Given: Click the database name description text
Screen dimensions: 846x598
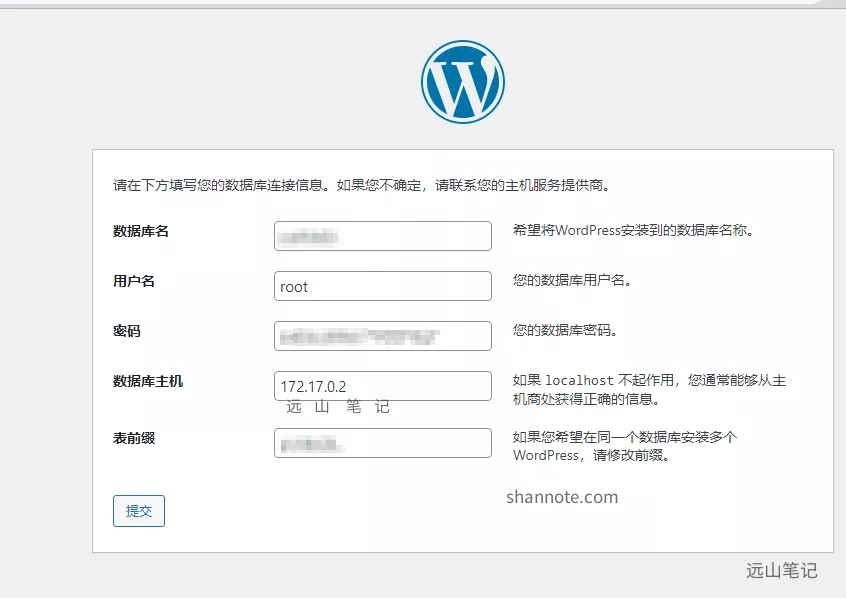Looking at the screenshot, I should [x=632, y=230].
